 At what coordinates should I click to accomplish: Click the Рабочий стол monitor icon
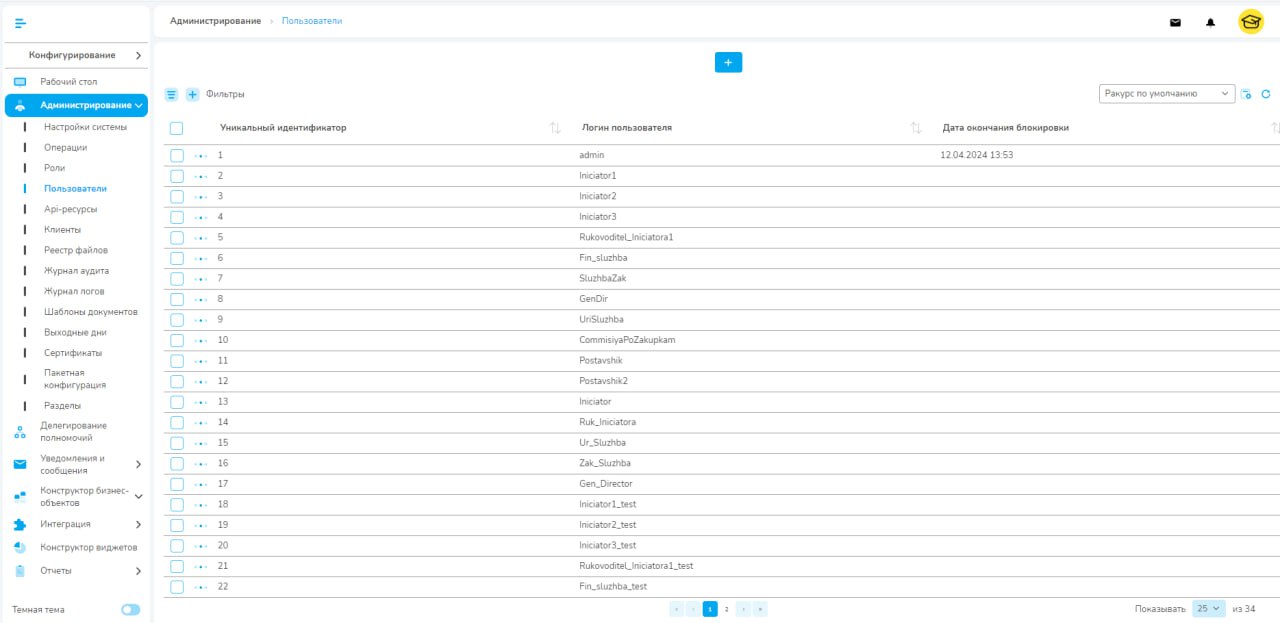pyautogui.click(x=19, y=82)
